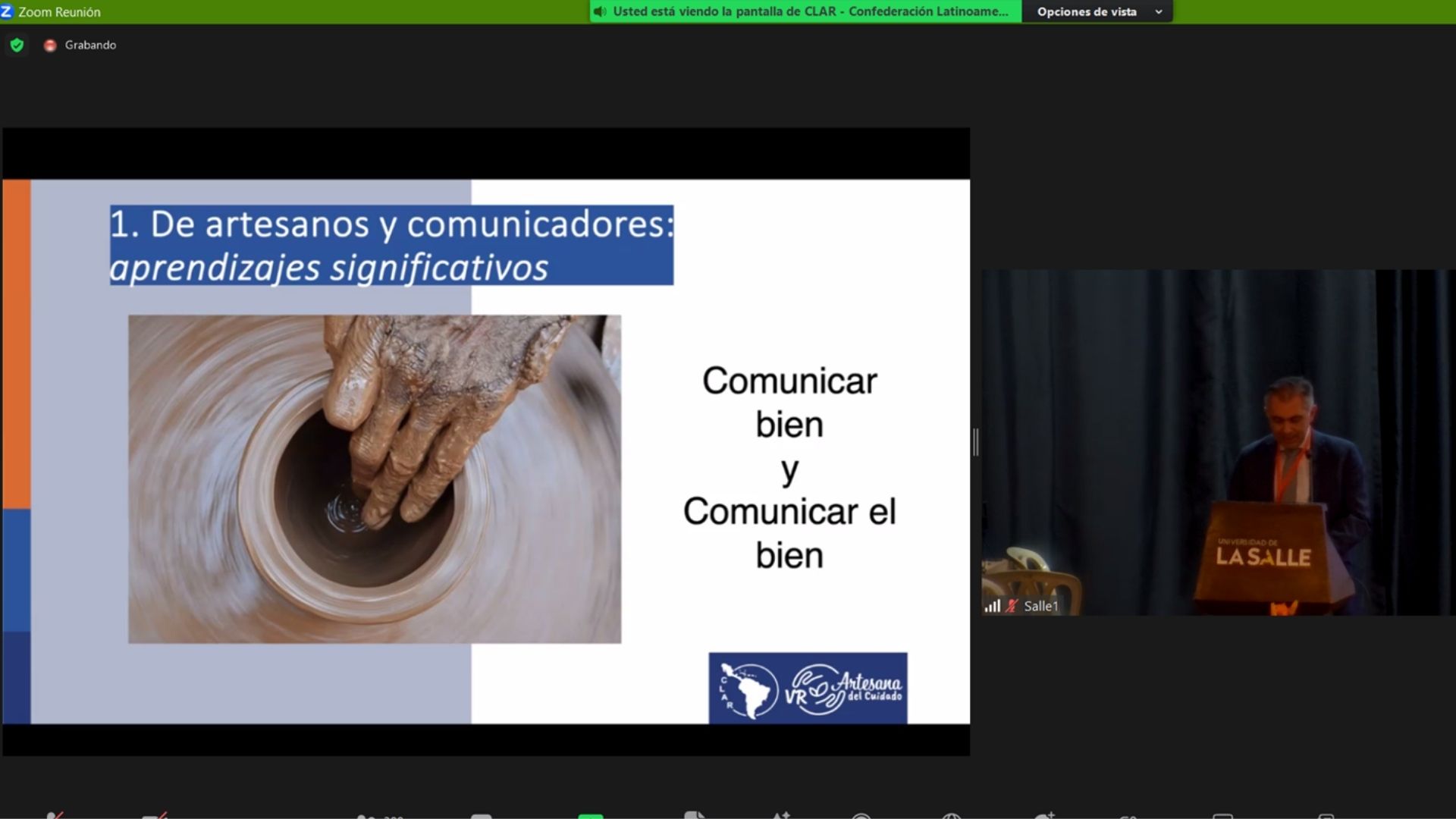The image size is (1456, 819).
Task: Click the green encryption shield icon
Action: click(17, 45)
